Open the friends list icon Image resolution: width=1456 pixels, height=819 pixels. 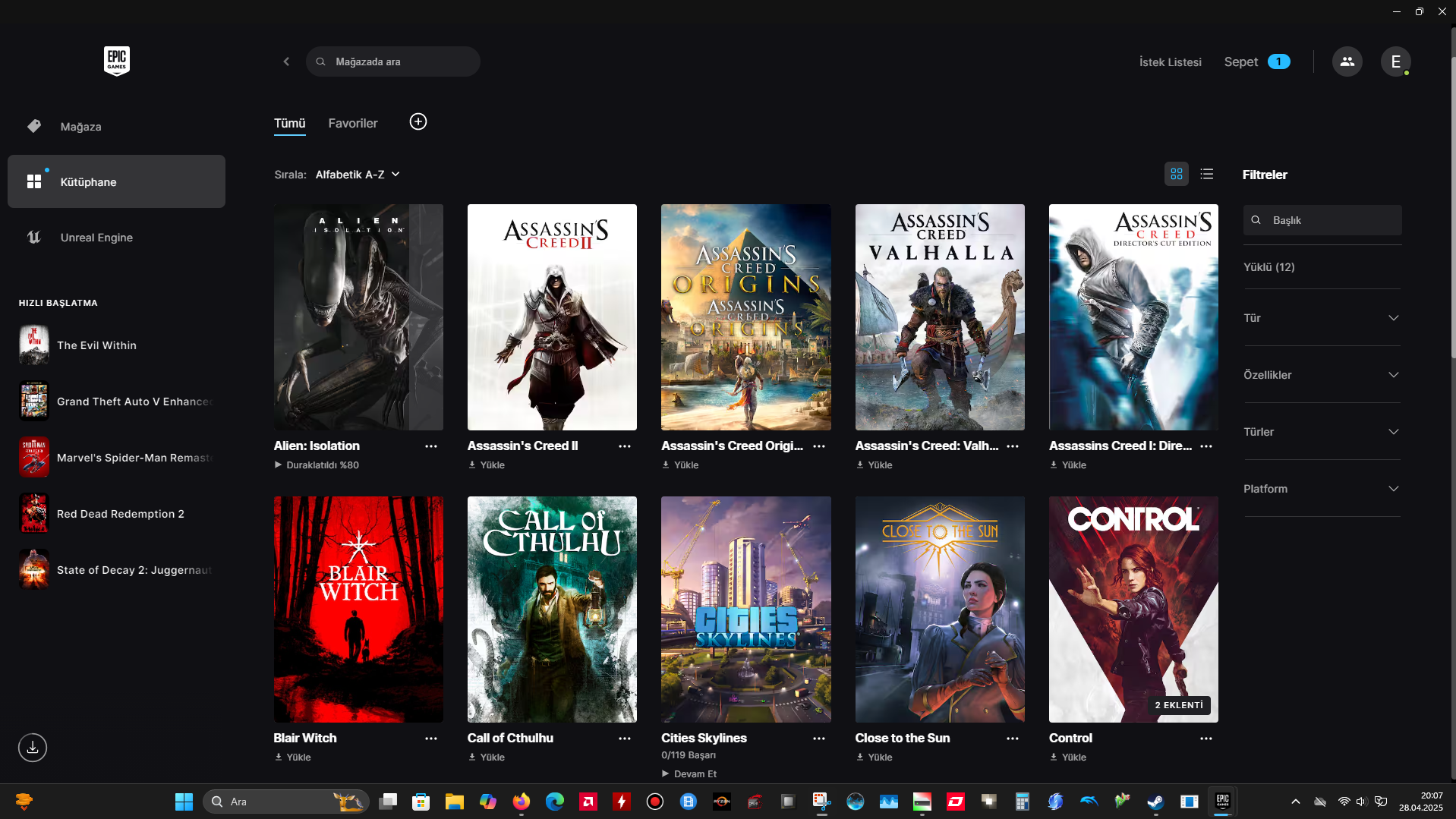click(1347, 61)
